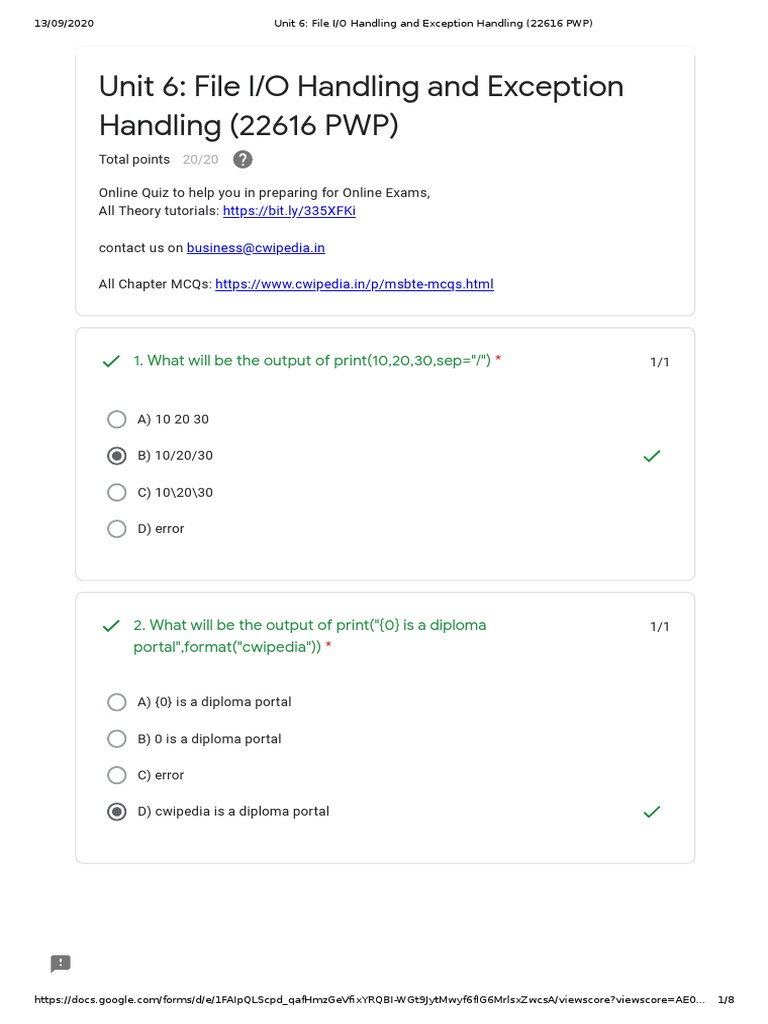The image size is (768, 1024).
Task: Click green checkmark beside question 2 title
Action: pos(111,627)
